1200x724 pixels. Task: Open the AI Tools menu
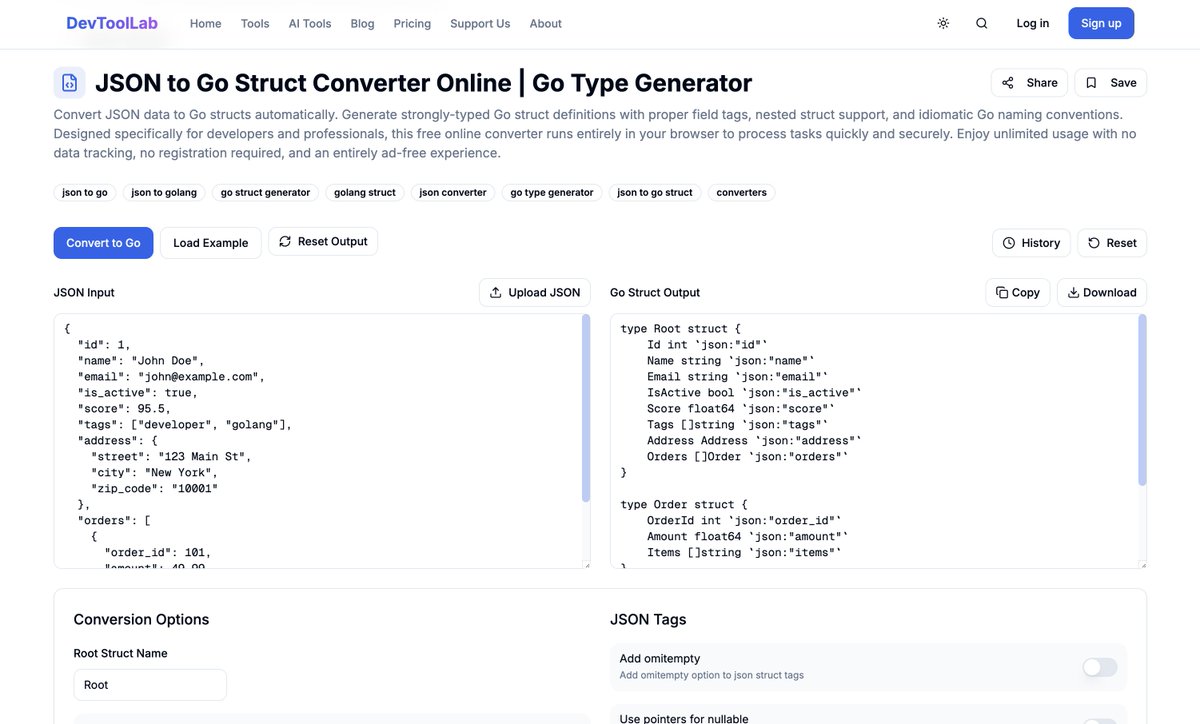coord(310,23)
